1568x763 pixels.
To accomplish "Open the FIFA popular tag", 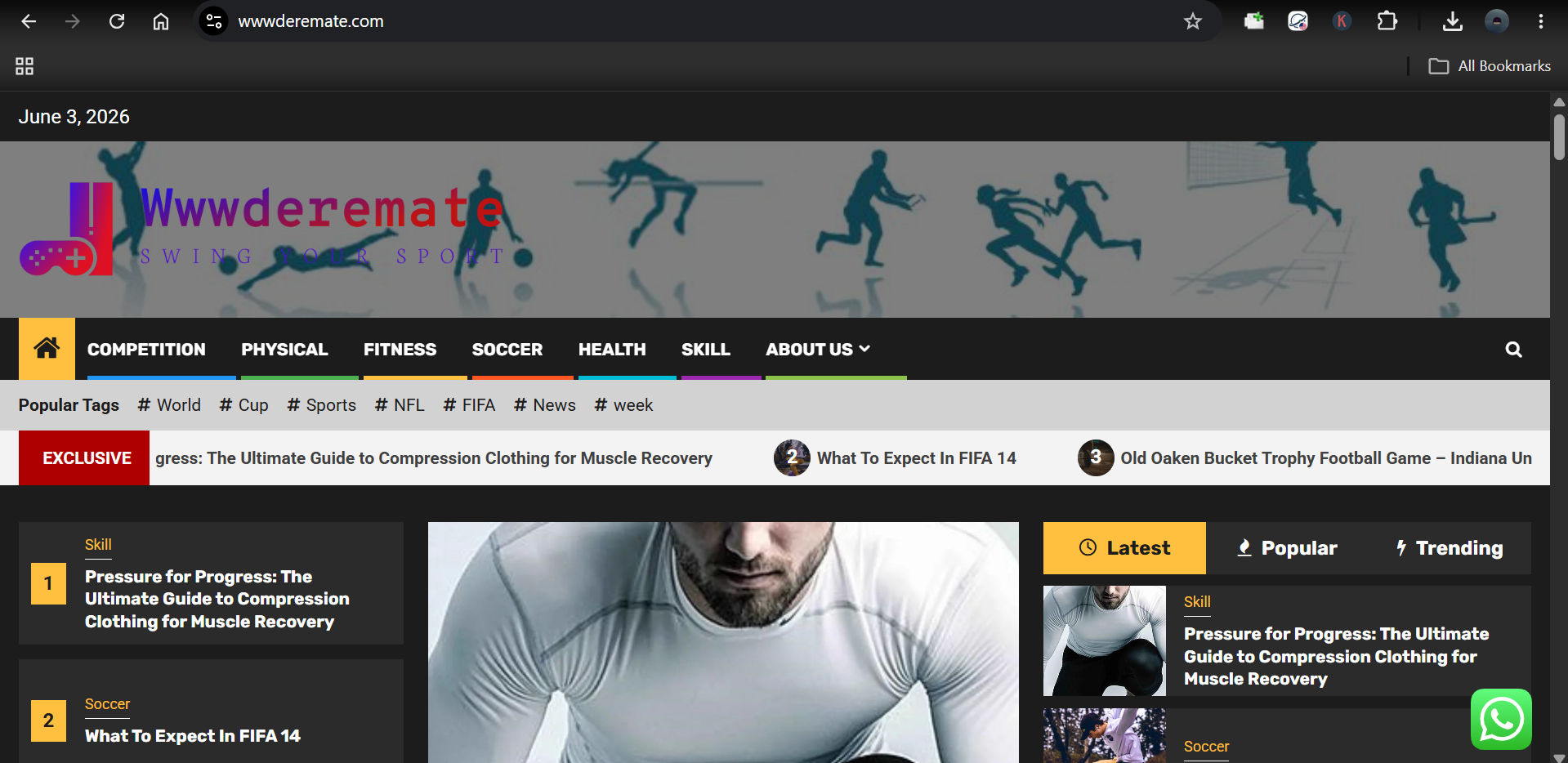I will pos(469,405).
